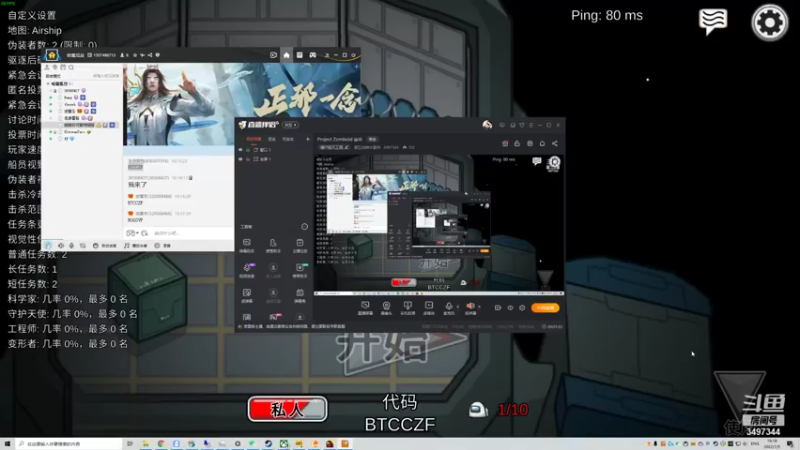Click the contacts icon above the channel list
Viewport: 800px width, 450px height.
47,67
